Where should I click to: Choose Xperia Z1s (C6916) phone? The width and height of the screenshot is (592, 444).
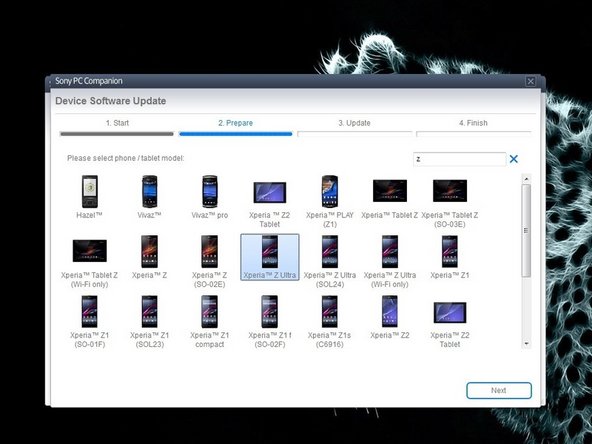[x=330, y=311]
